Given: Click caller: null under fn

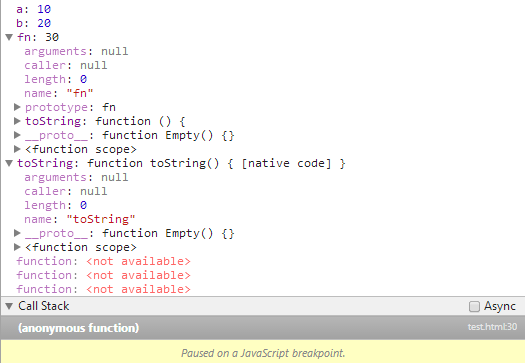Looking at the screenshot, I should click(66, 65).
